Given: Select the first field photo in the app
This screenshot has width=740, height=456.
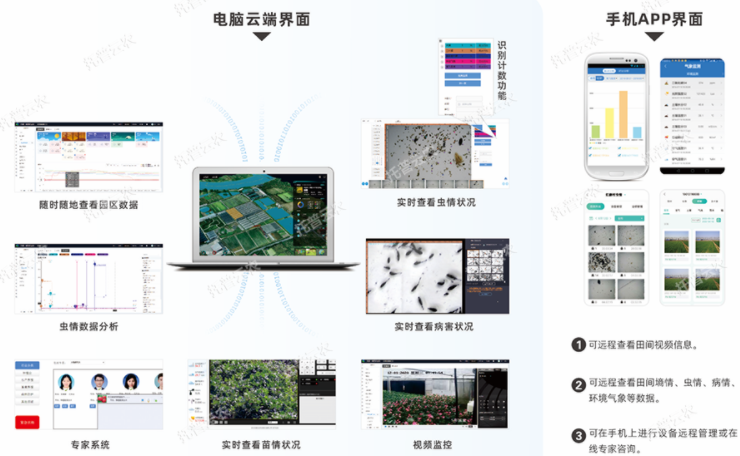Looking at the screenshot, I should tap(676, 242).
